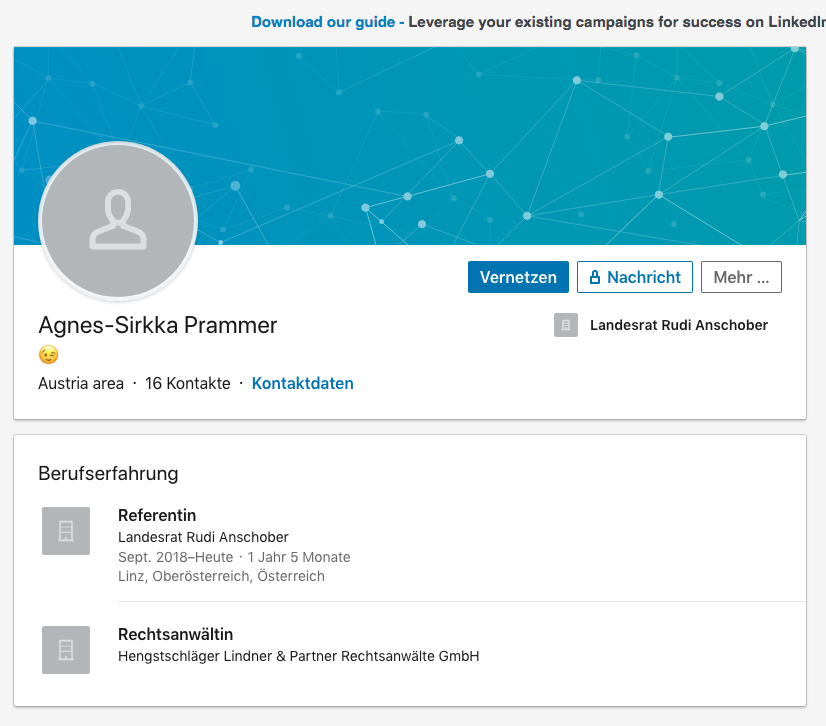Click the Linz, Oberösterreich, Österreich location

click(x=221, y=576)
